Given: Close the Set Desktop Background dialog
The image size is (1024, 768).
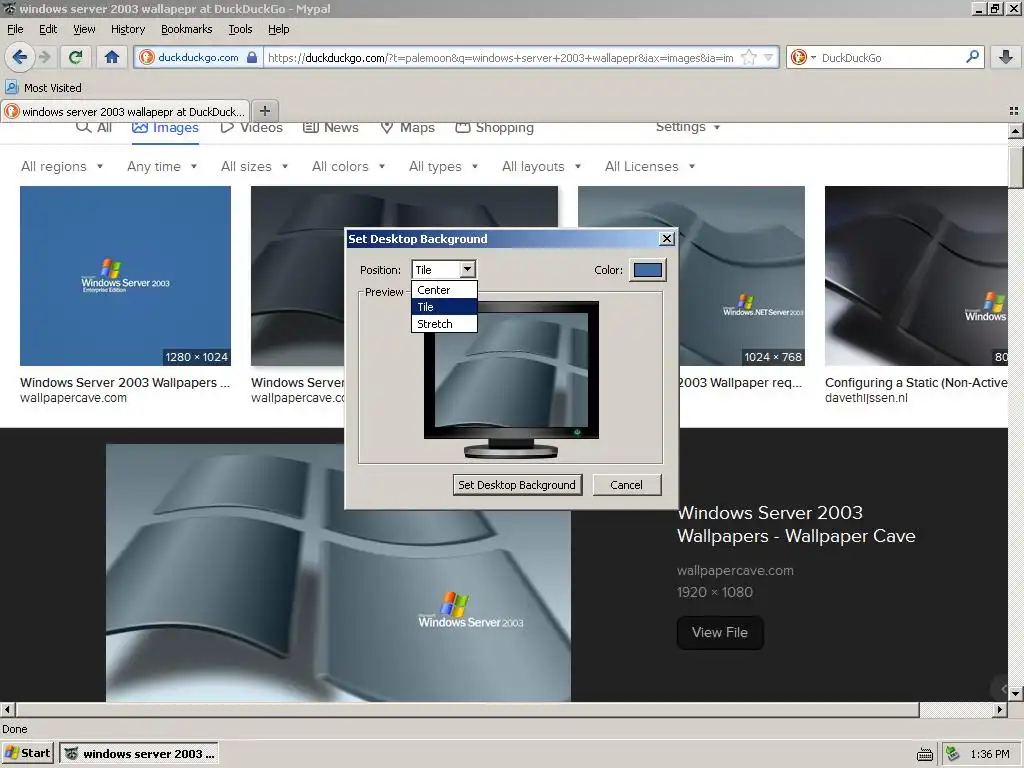Looking at the screenshot, I should (667, 238).
